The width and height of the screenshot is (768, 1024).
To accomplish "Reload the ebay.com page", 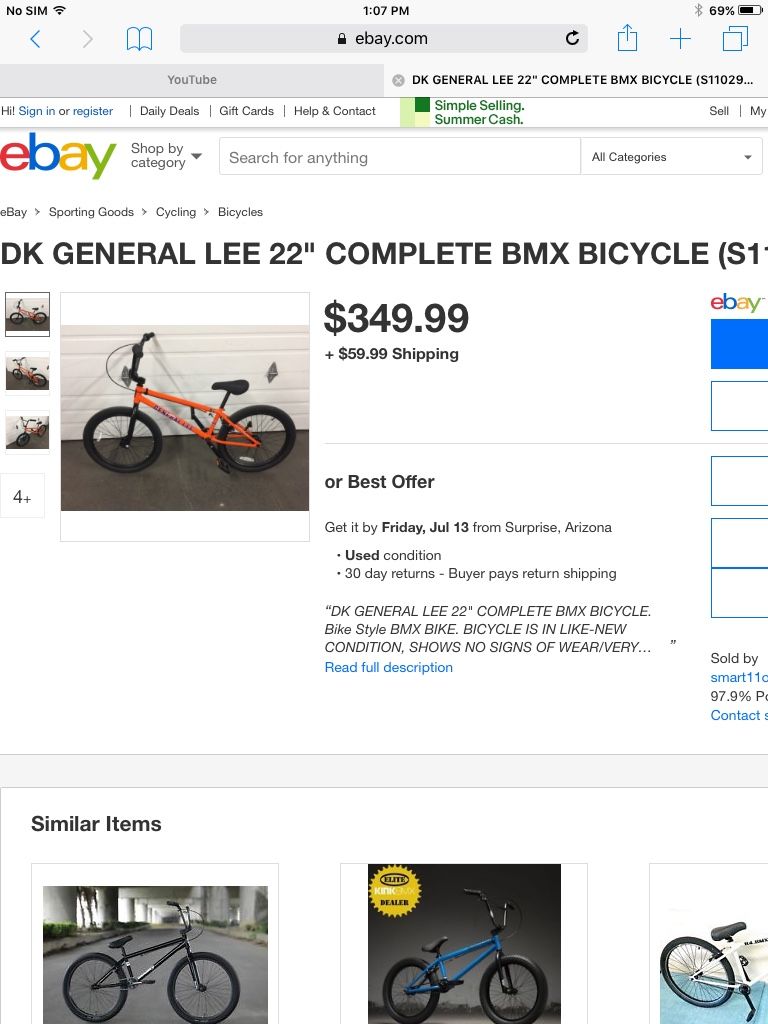I will [x=572, y=39].
